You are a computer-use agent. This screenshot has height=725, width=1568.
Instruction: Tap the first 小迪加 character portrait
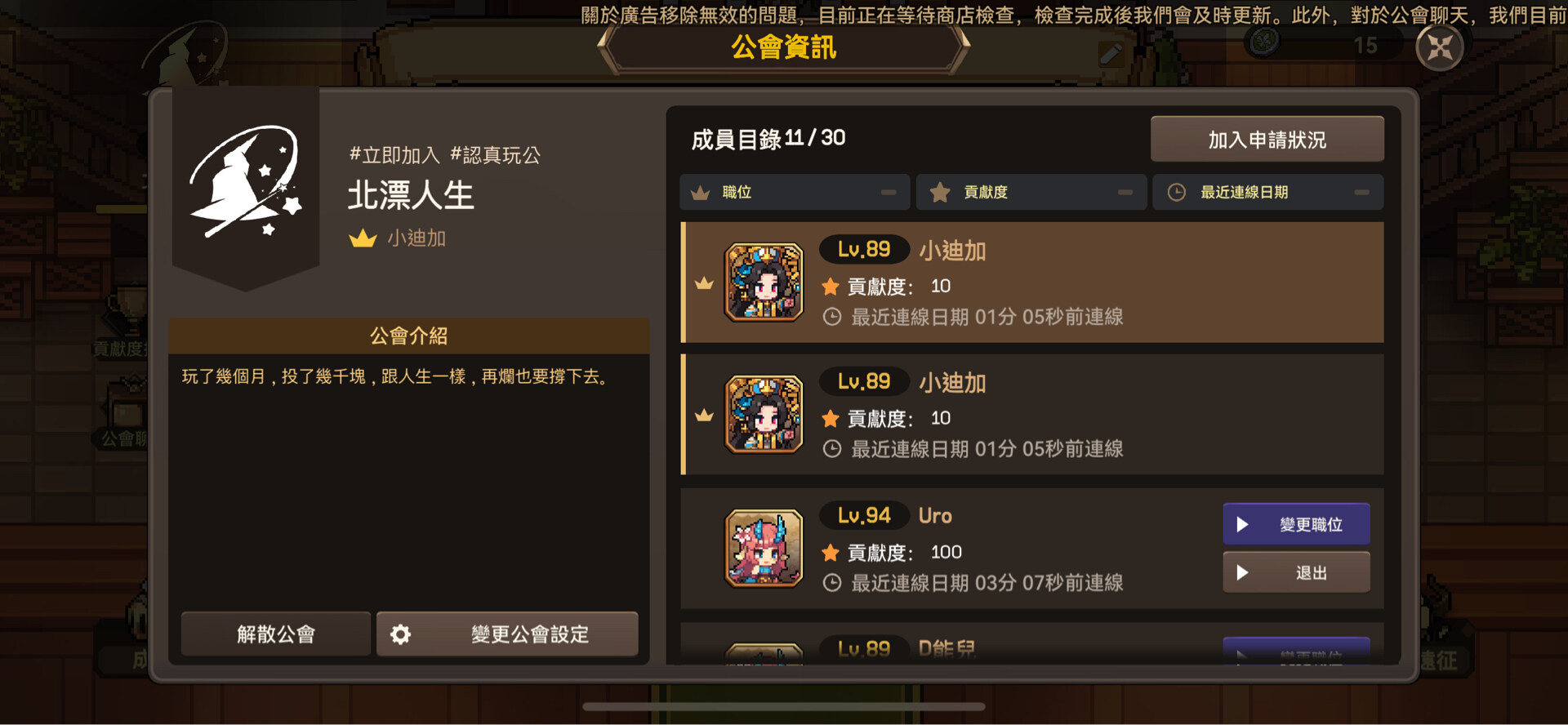(x=764, y=282)
